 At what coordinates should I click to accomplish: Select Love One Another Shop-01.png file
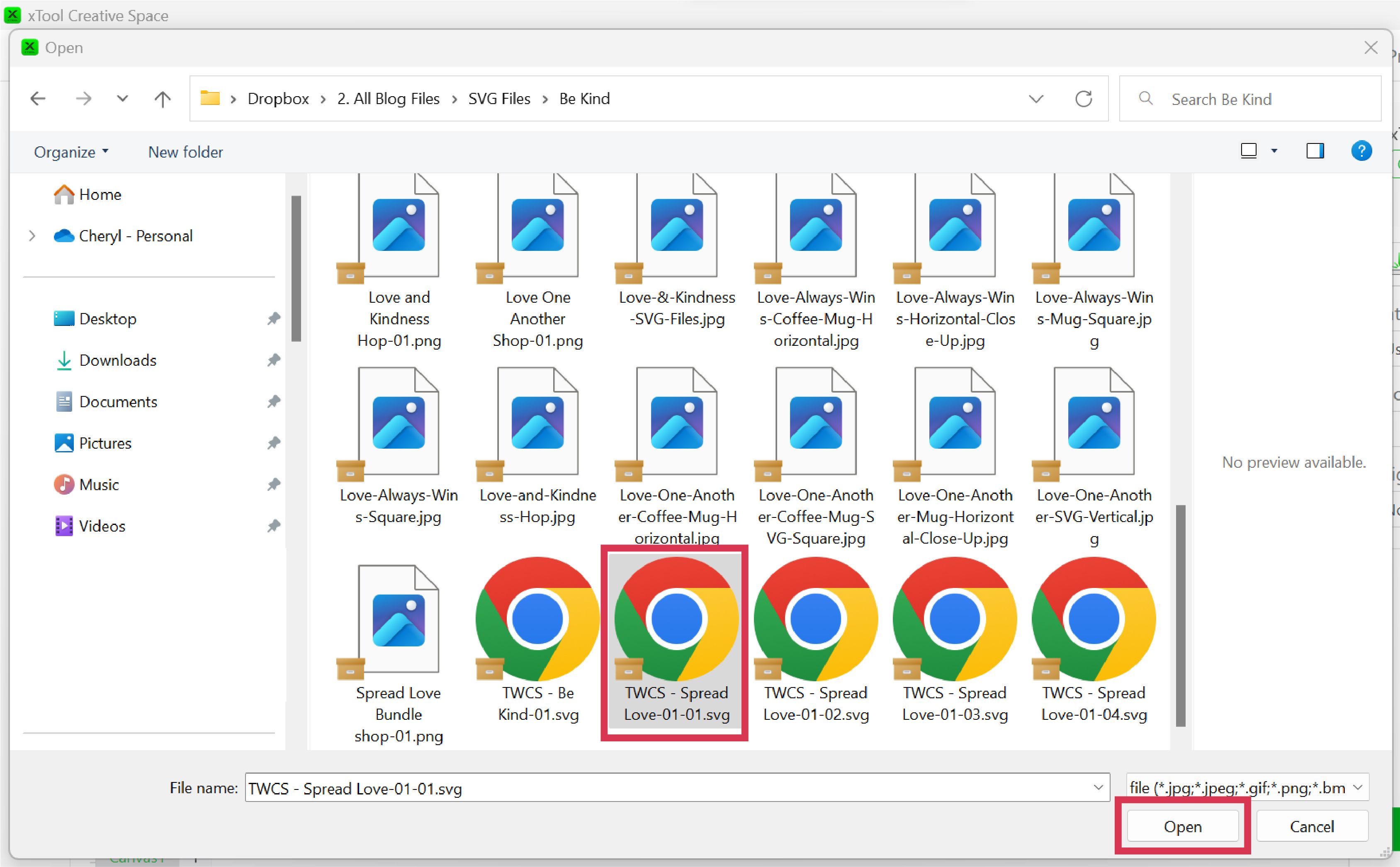(537, 261)
